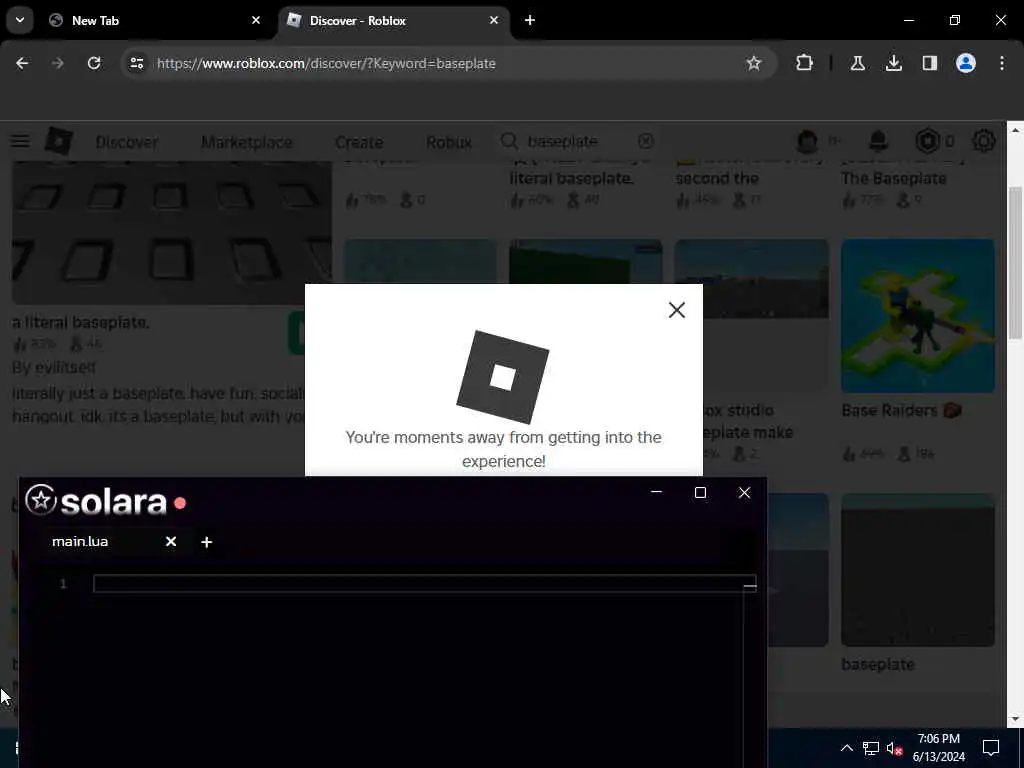Open Create in Roblox navigation
This screenshot has width=1024, height=768.
click(359, 142)
